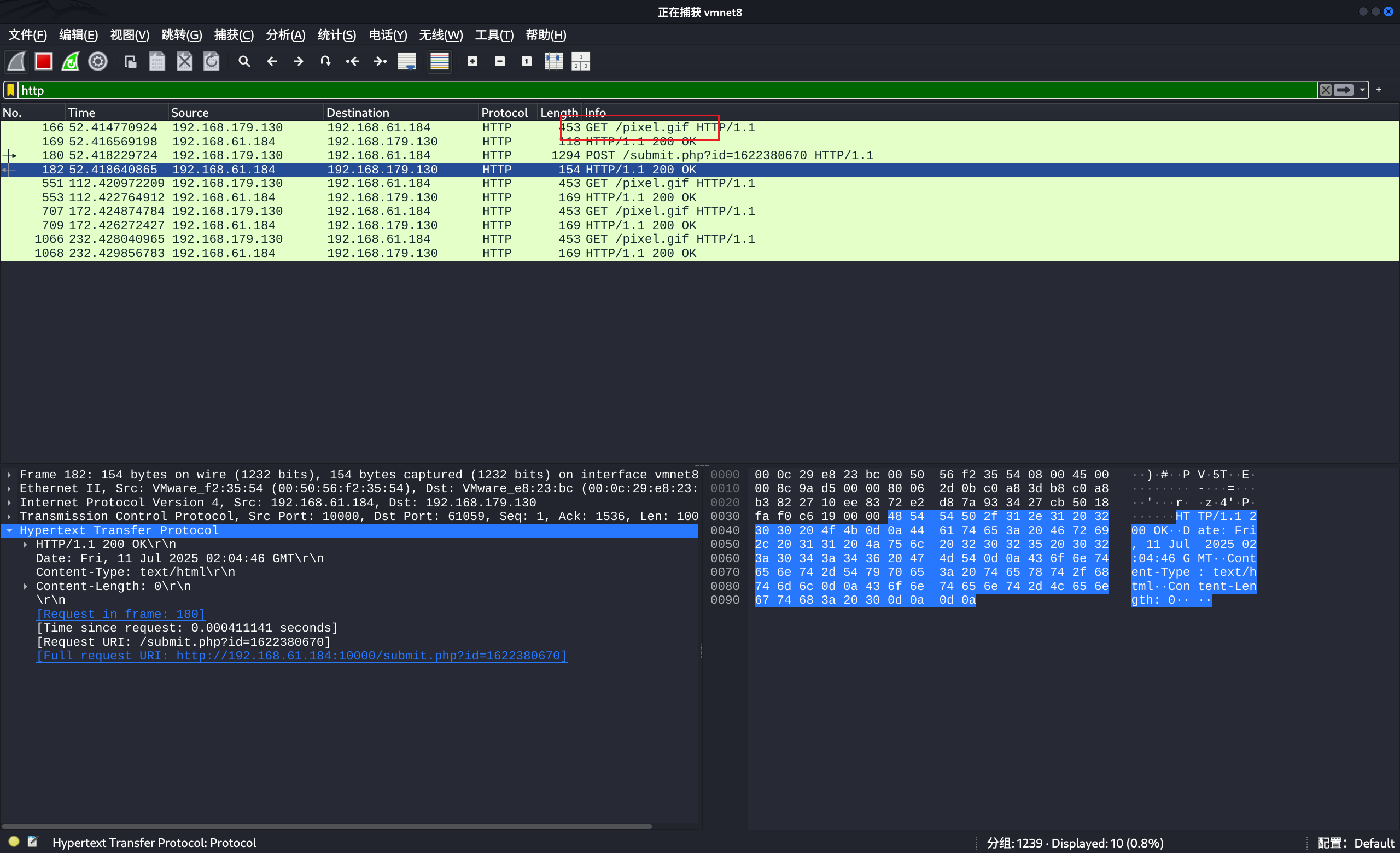Toggle auto-scroll during live capture
Viewport: 1400px width, 853px height.
click(x=407, y=61)
